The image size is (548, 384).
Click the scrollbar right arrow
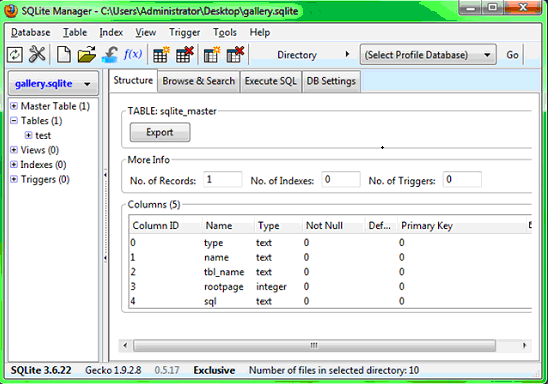pyautogui.click(x=524, y=346)
